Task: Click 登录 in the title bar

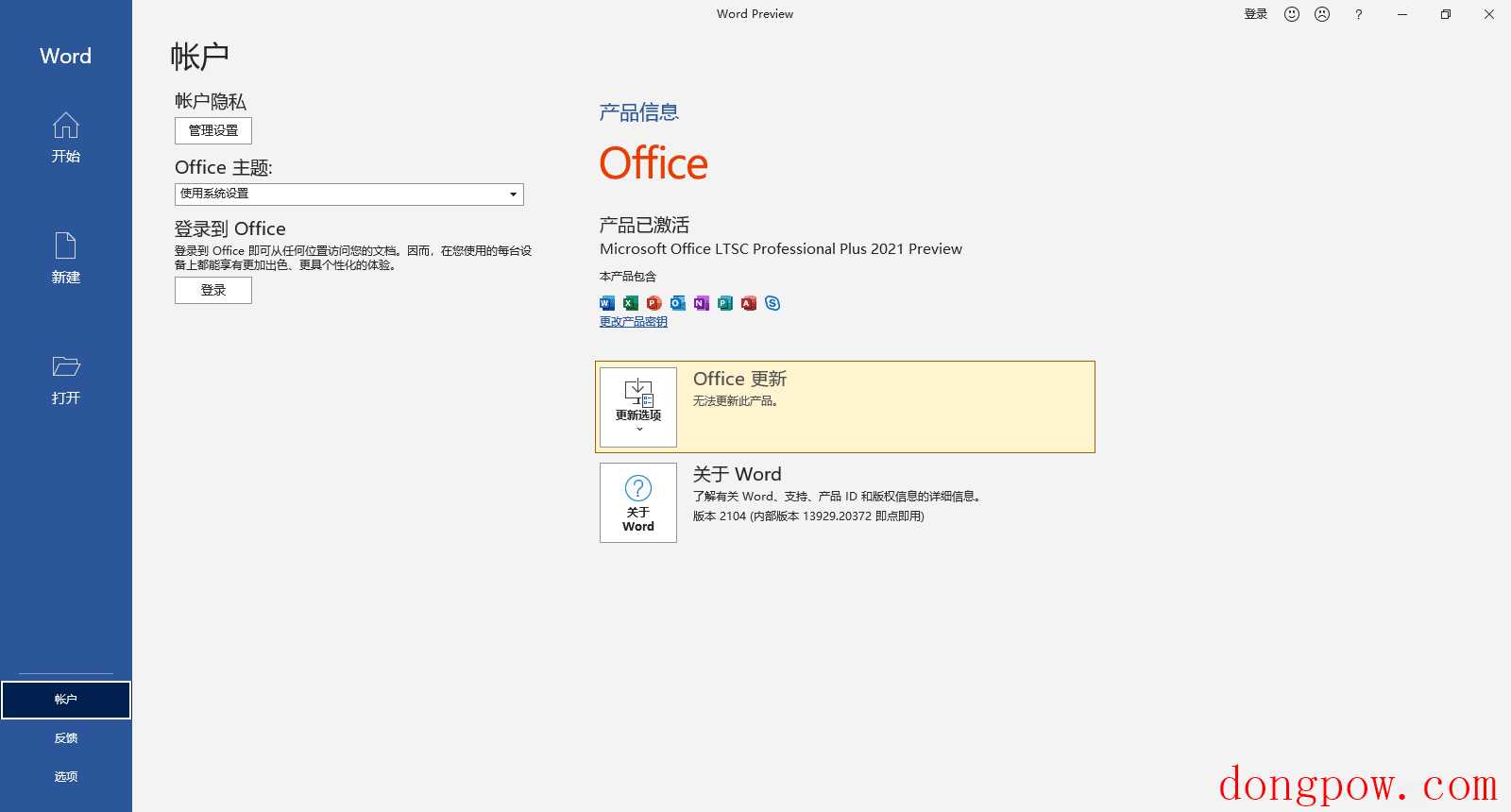Action: 1256,14
